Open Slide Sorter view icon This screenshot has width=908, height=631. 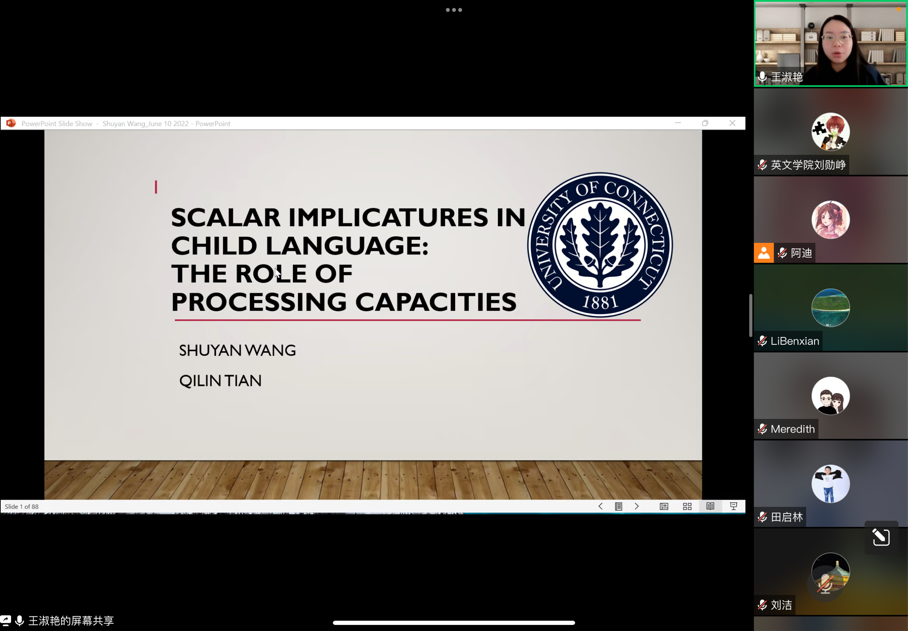687,507
